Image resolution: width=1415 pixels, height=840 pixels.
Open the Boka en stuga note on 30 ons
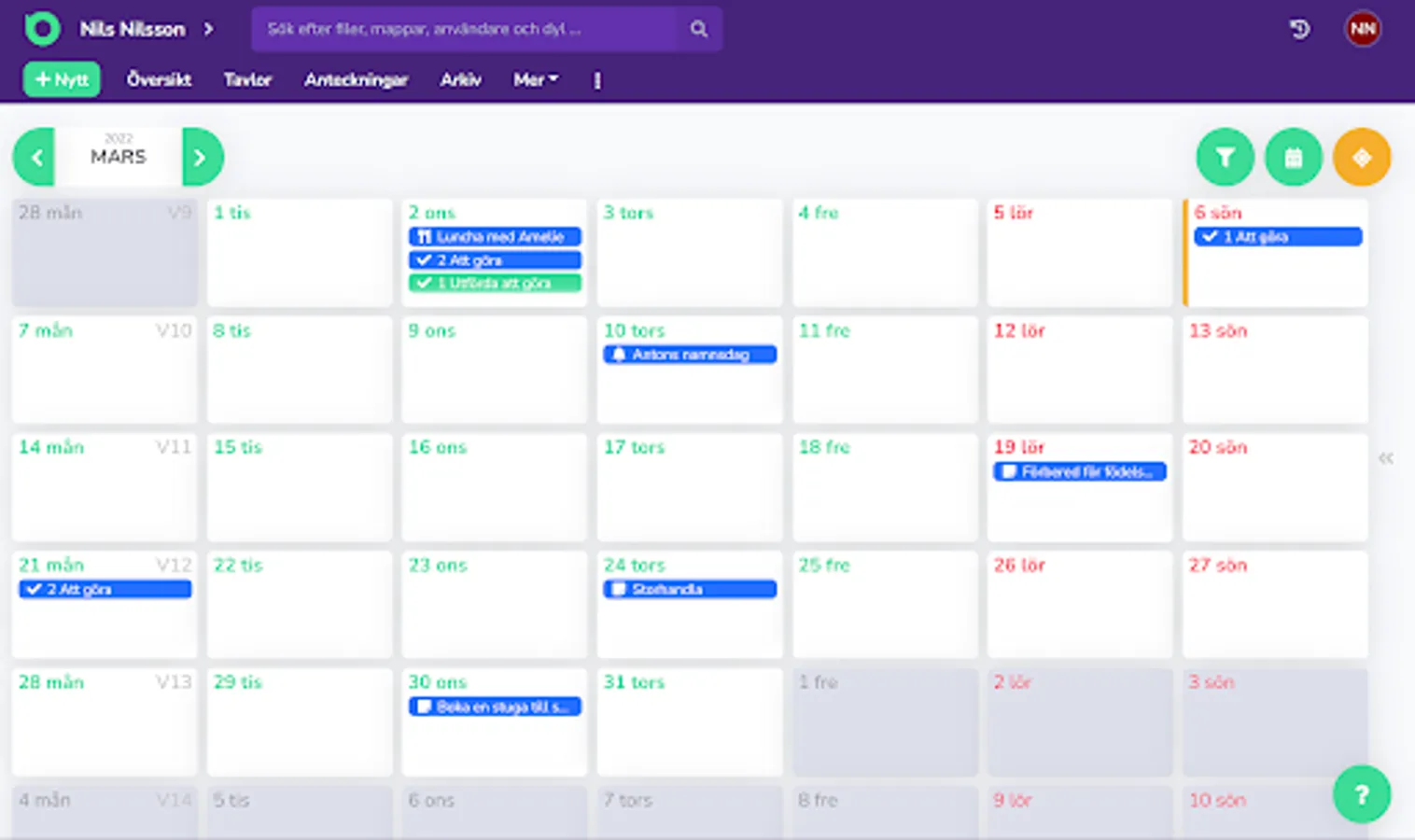click(x=495, y=707)
